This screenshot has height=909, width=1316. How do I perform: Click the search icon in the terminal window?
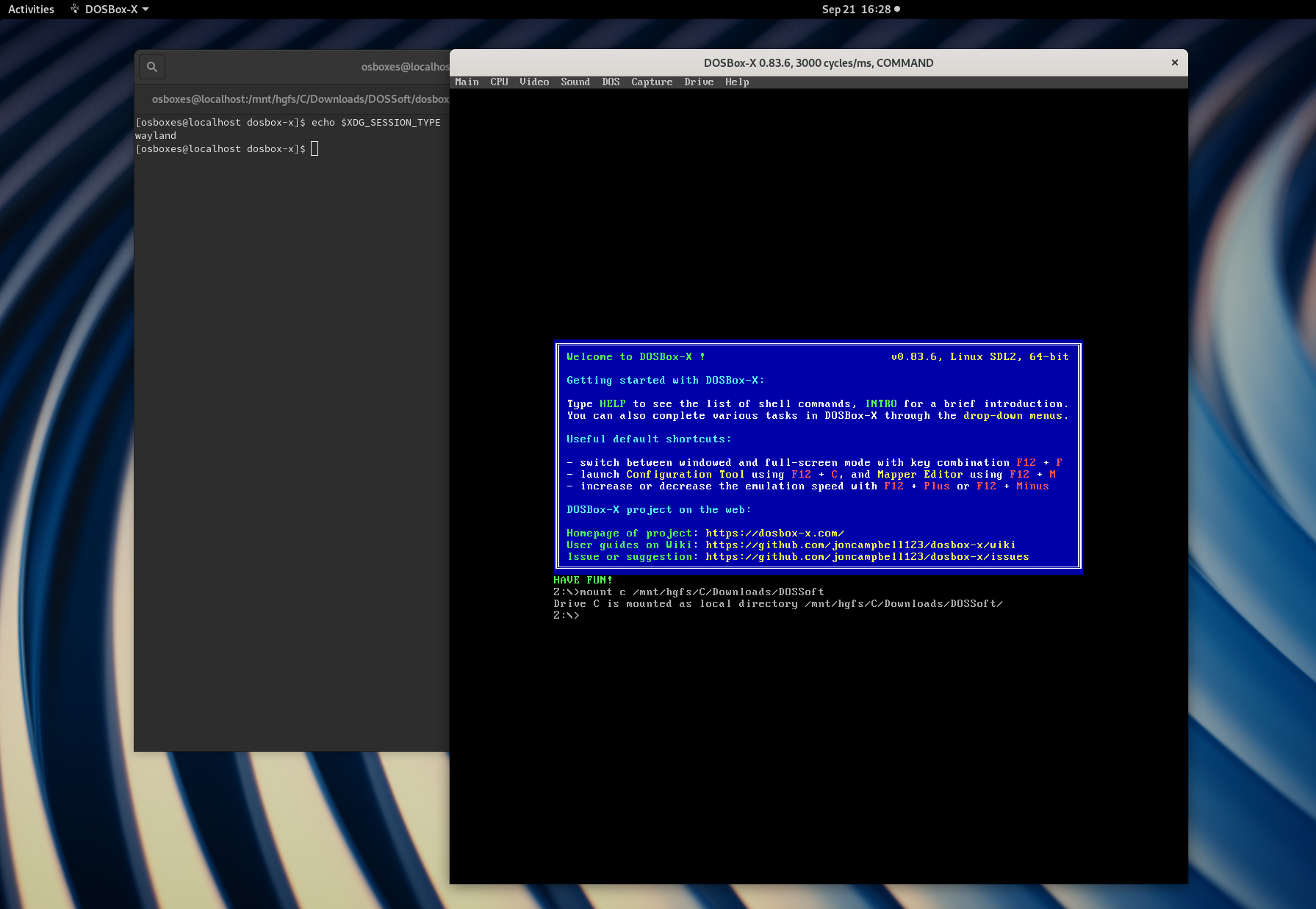(x=151, y=66)
